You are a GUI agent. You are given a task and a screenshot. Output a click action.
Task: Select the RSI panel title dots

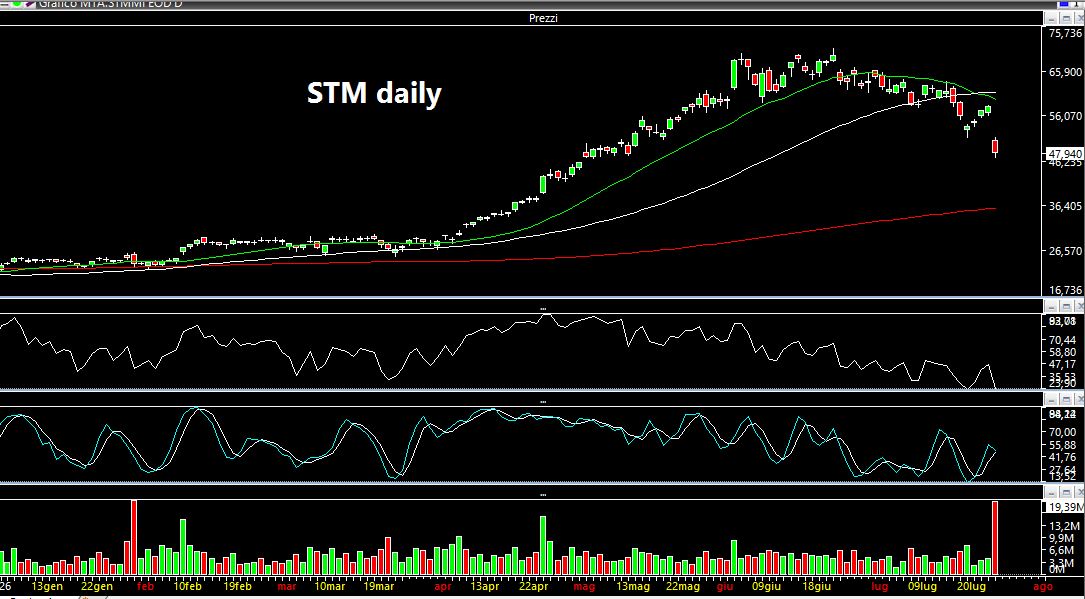[543, 308]
